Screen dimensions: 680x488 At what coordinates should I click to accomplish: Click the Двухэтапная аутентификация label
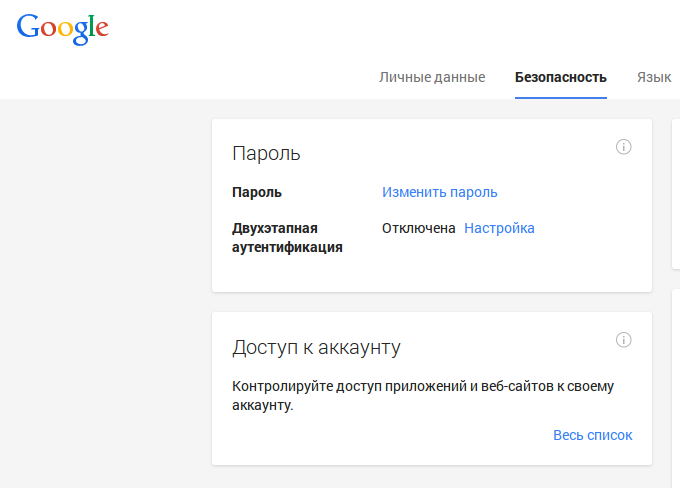click(x=287, y=238)
